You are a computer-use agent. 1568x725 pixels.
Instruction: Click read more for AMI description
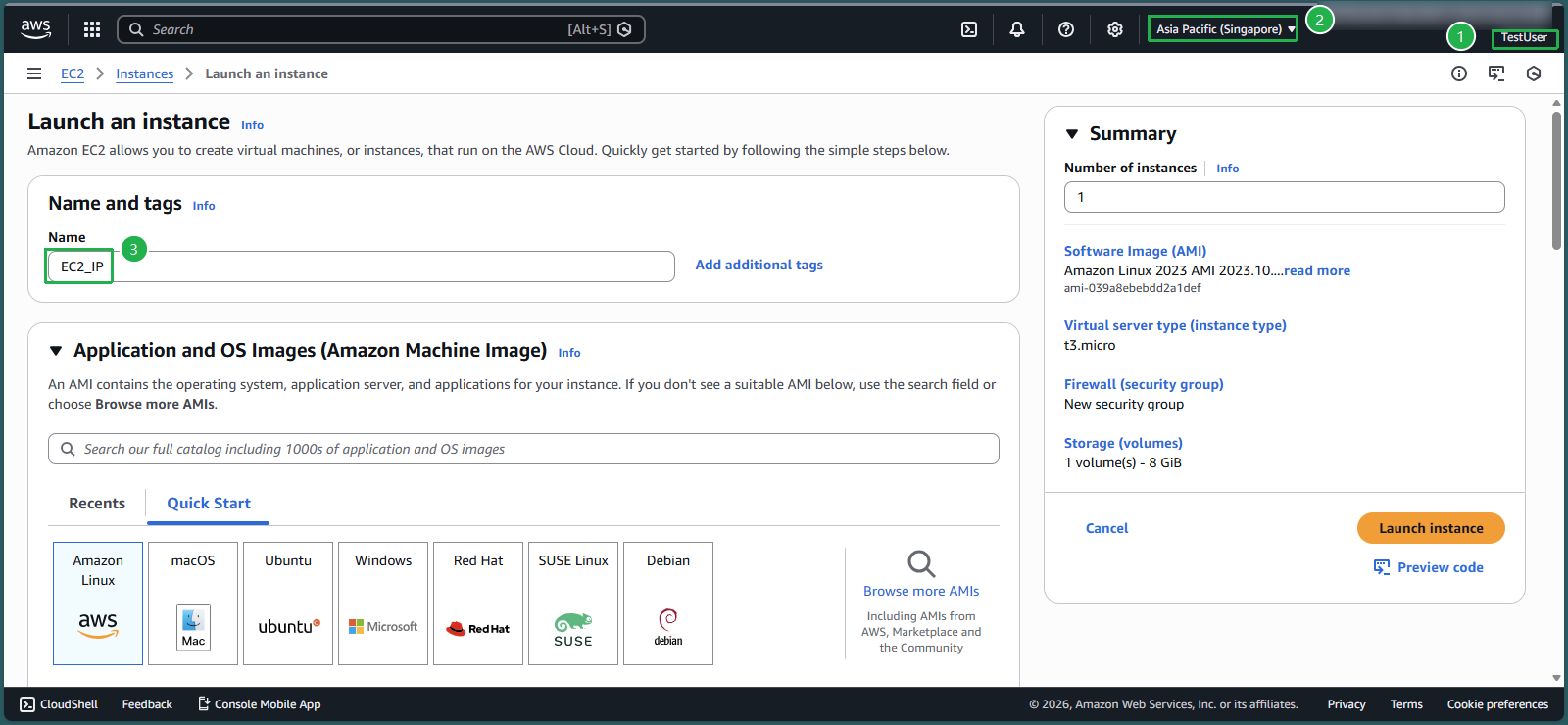pyautogui.click(x=1317, y=270)
